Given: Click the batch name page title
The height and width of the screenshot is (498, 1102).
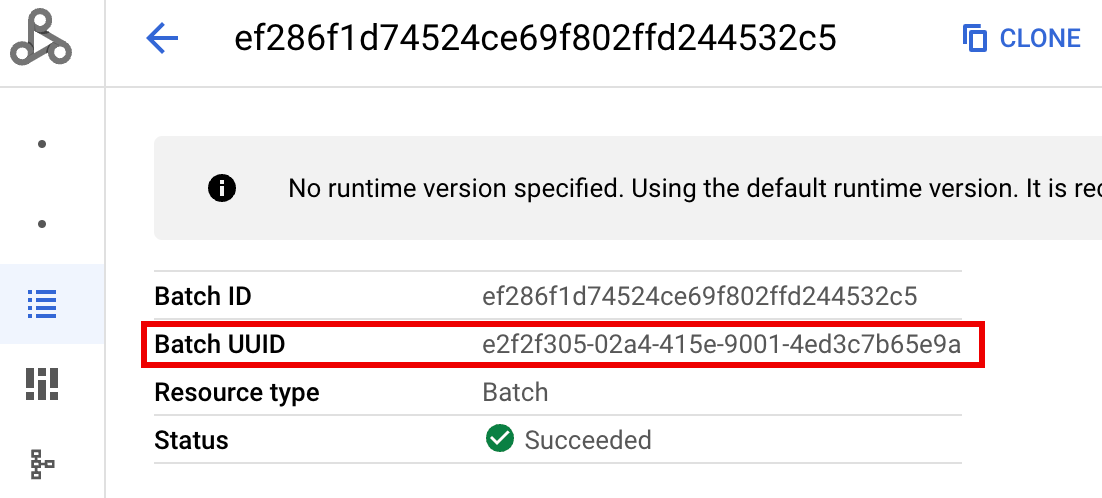Looking at the screenshot, I should click(534, 39).
